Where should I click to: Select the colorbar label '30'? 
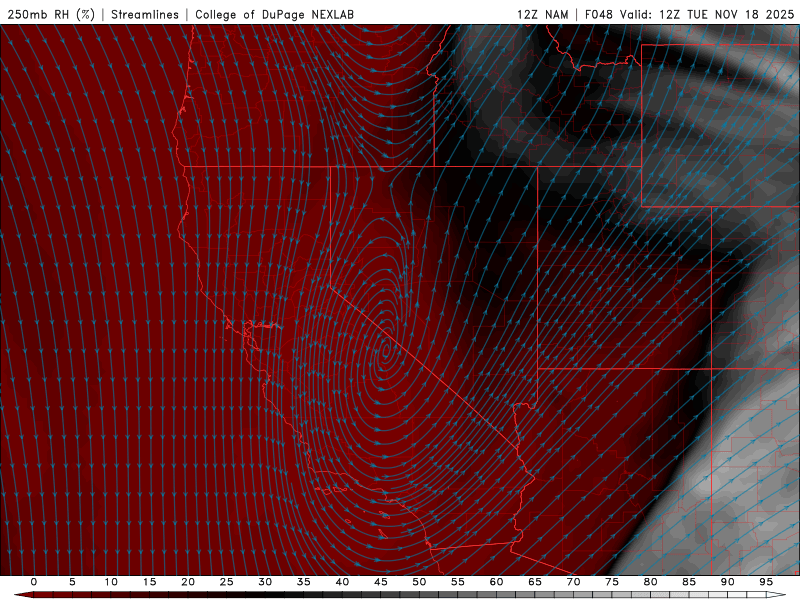(265, 582)
